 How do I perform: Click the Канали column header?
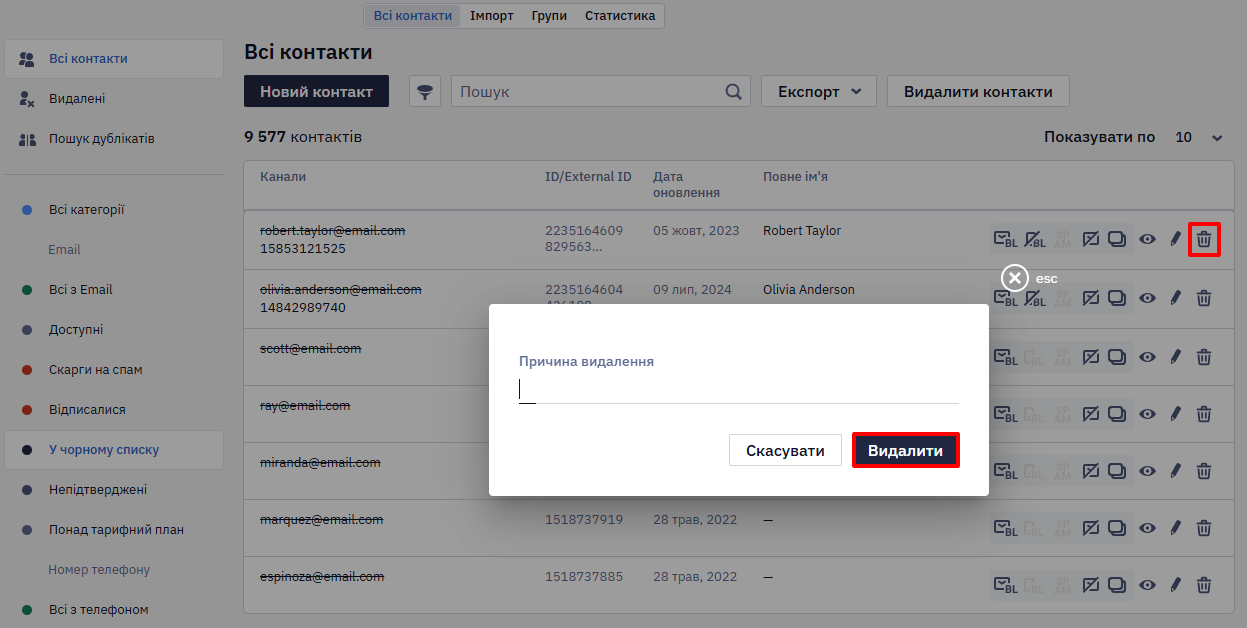point(283,177)
